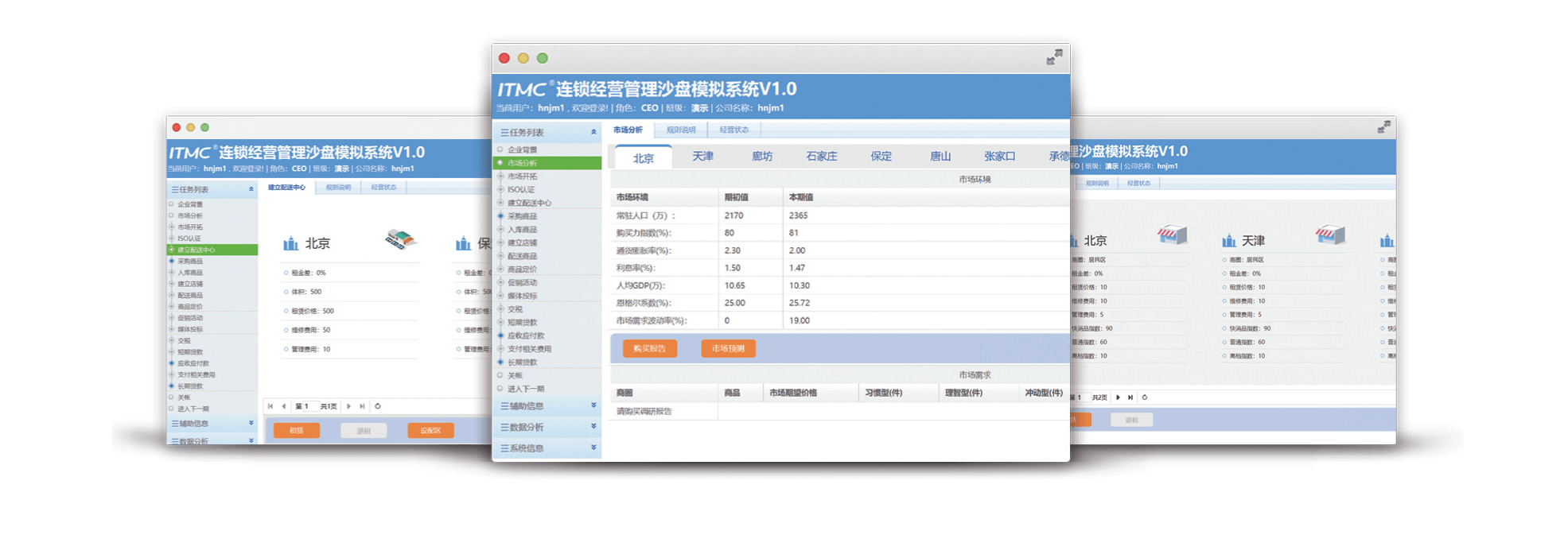Click the Beijing warehouse icon in distribution center
Screen dimensions: 1568x535
pyautogui.click(x=400, y=238)
